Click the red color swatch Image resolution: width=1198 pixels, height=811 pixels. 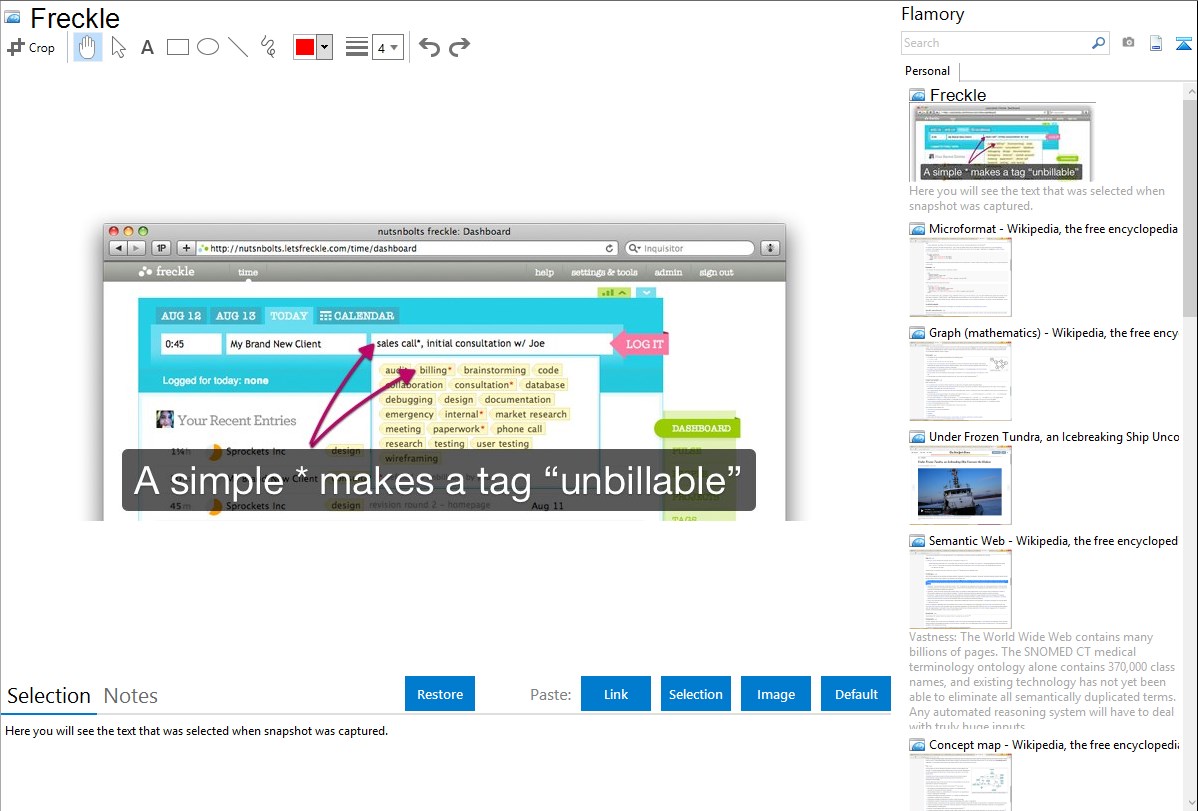305,47
